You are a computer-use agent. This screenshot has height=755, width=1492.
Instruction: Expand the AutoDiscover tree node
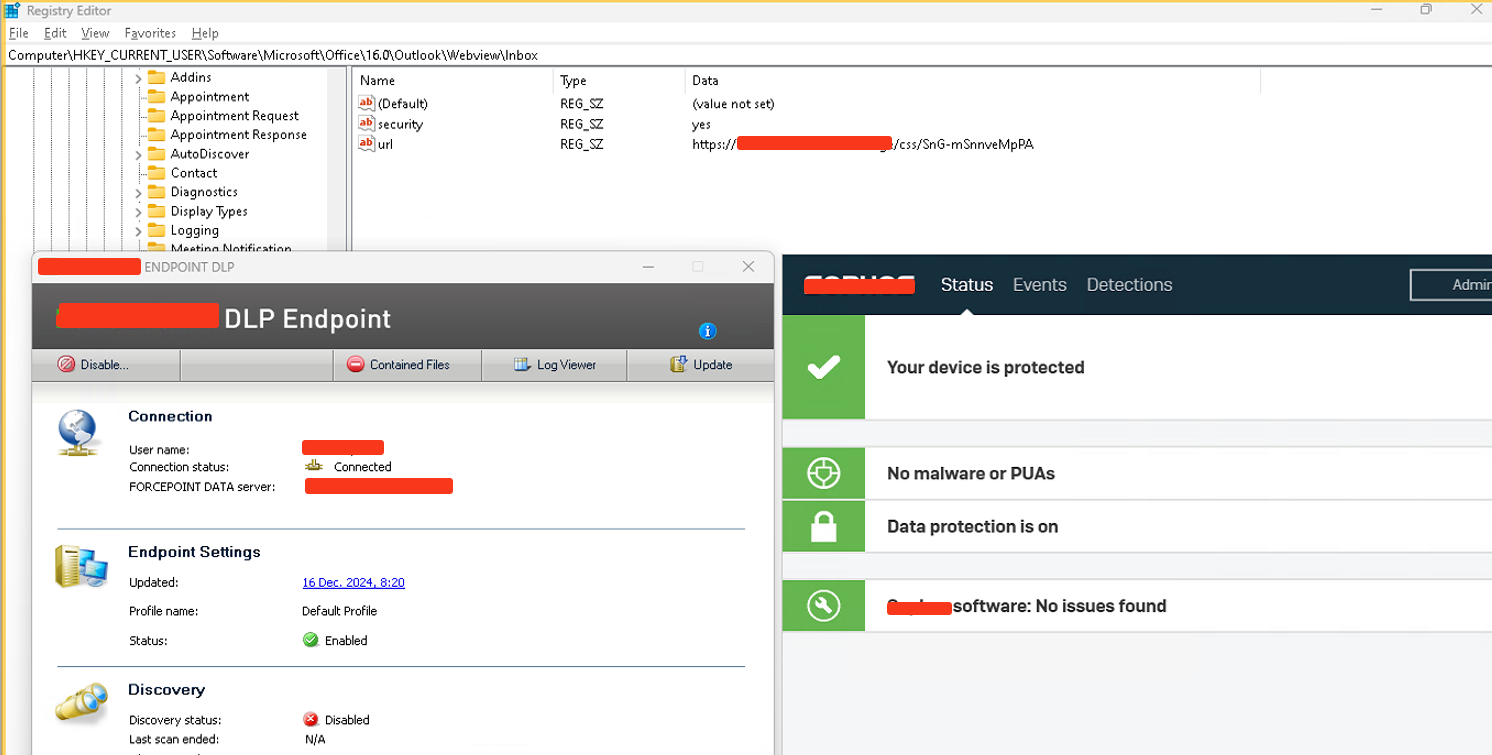coord(138,155)
